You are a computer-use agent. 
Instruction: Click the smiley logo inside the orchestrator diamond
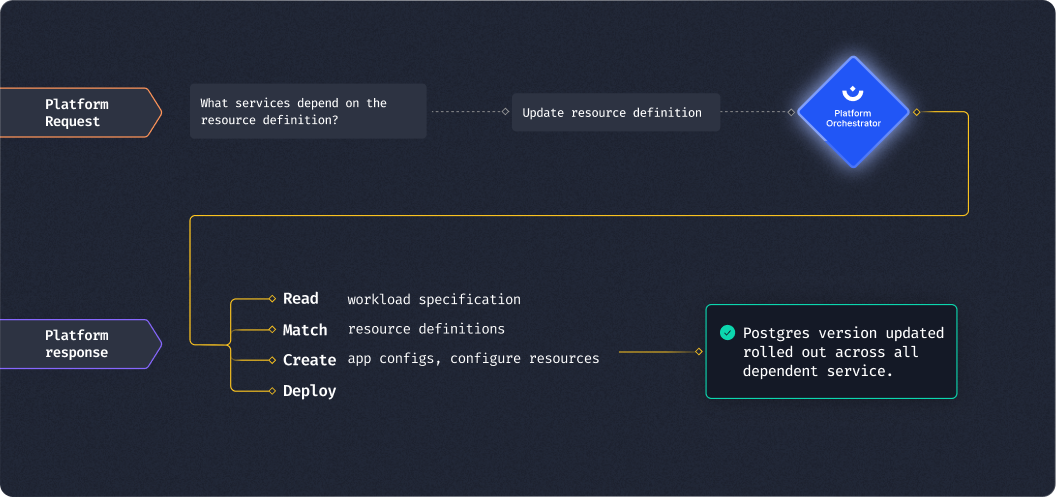click(x=852, y=95)
